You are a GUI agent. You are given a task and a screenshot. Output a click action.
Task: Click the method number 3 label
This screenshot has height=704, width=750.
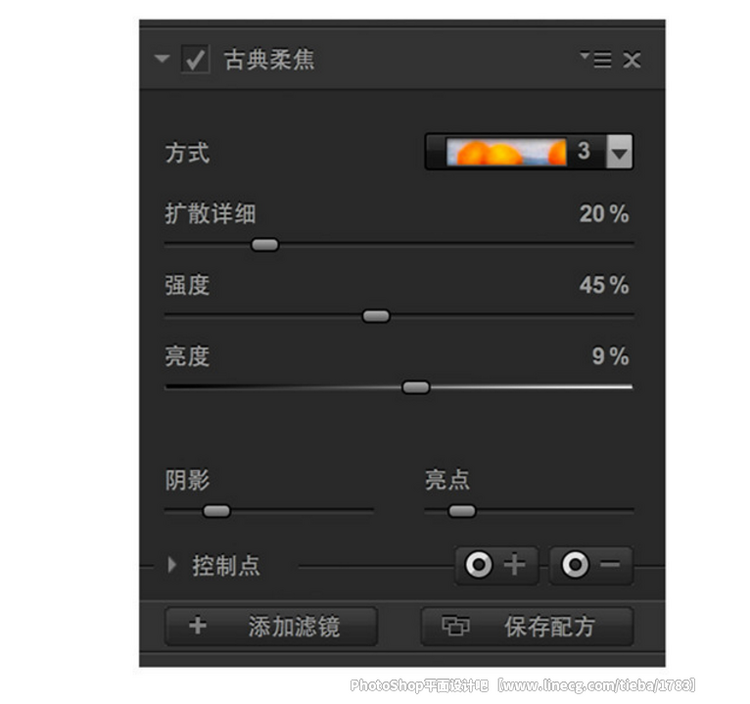(584, 151)
